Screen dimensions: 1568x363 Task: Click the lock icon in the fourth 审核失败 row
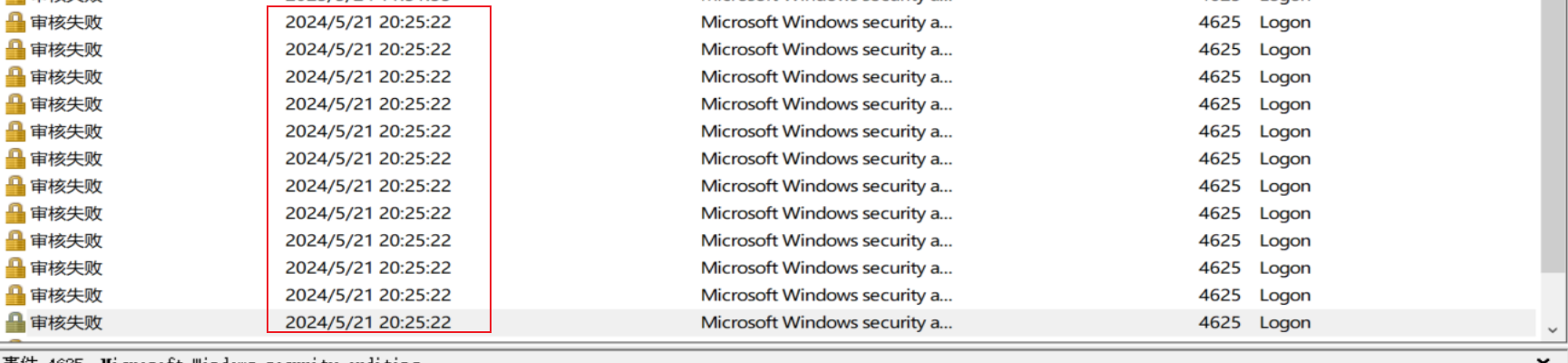15,104
